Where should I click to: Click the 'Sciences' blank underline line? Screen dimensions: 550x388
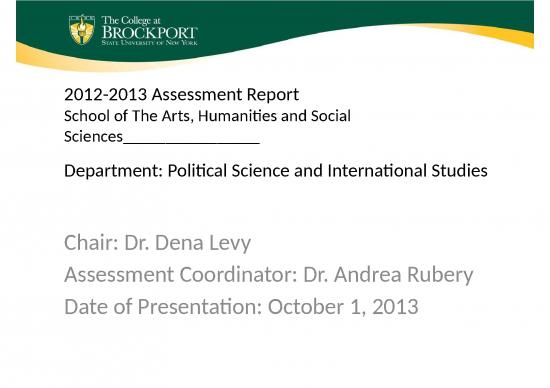(x=162, y=136)
